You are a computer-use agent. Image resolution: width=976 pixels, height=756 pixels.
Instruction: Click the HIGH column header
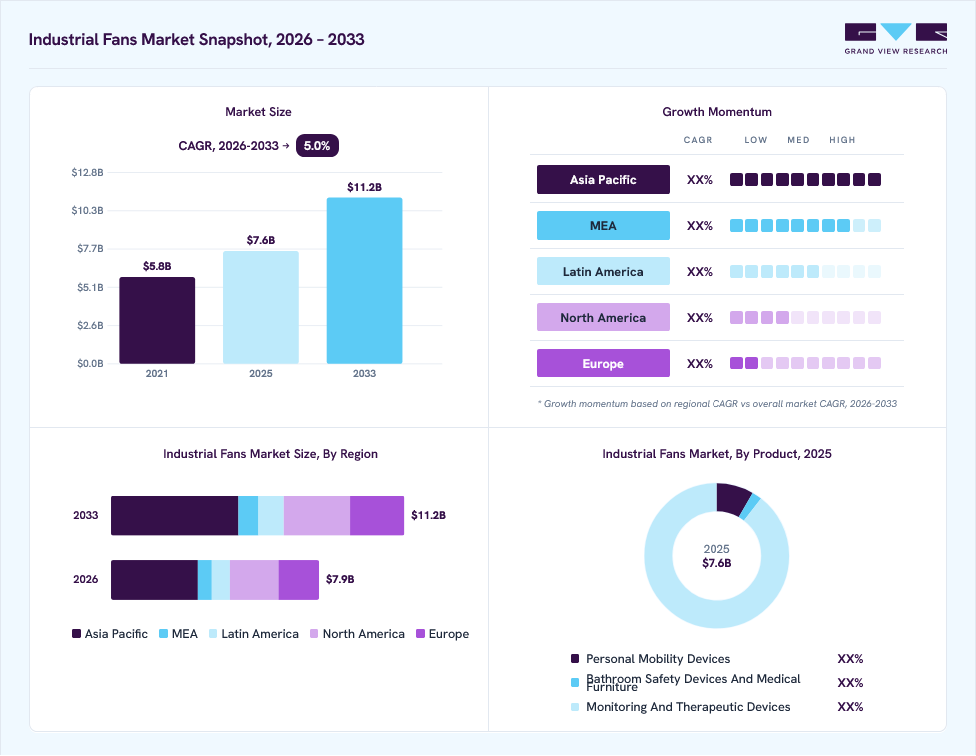[x=842, y=140]
